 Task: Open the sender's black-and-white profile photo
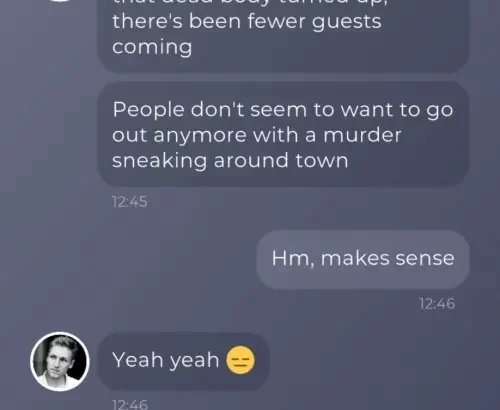60,361
